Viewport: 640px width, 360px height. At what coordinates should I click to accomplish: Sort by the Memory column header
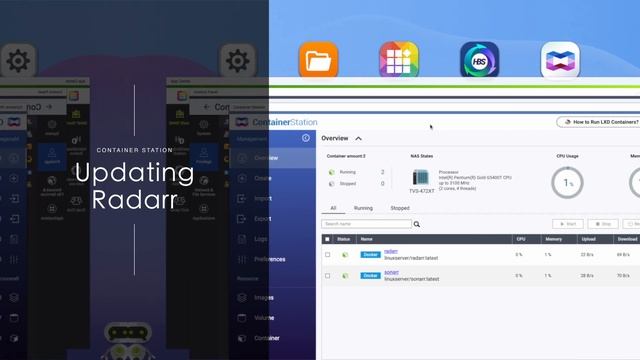pos(558,239)
